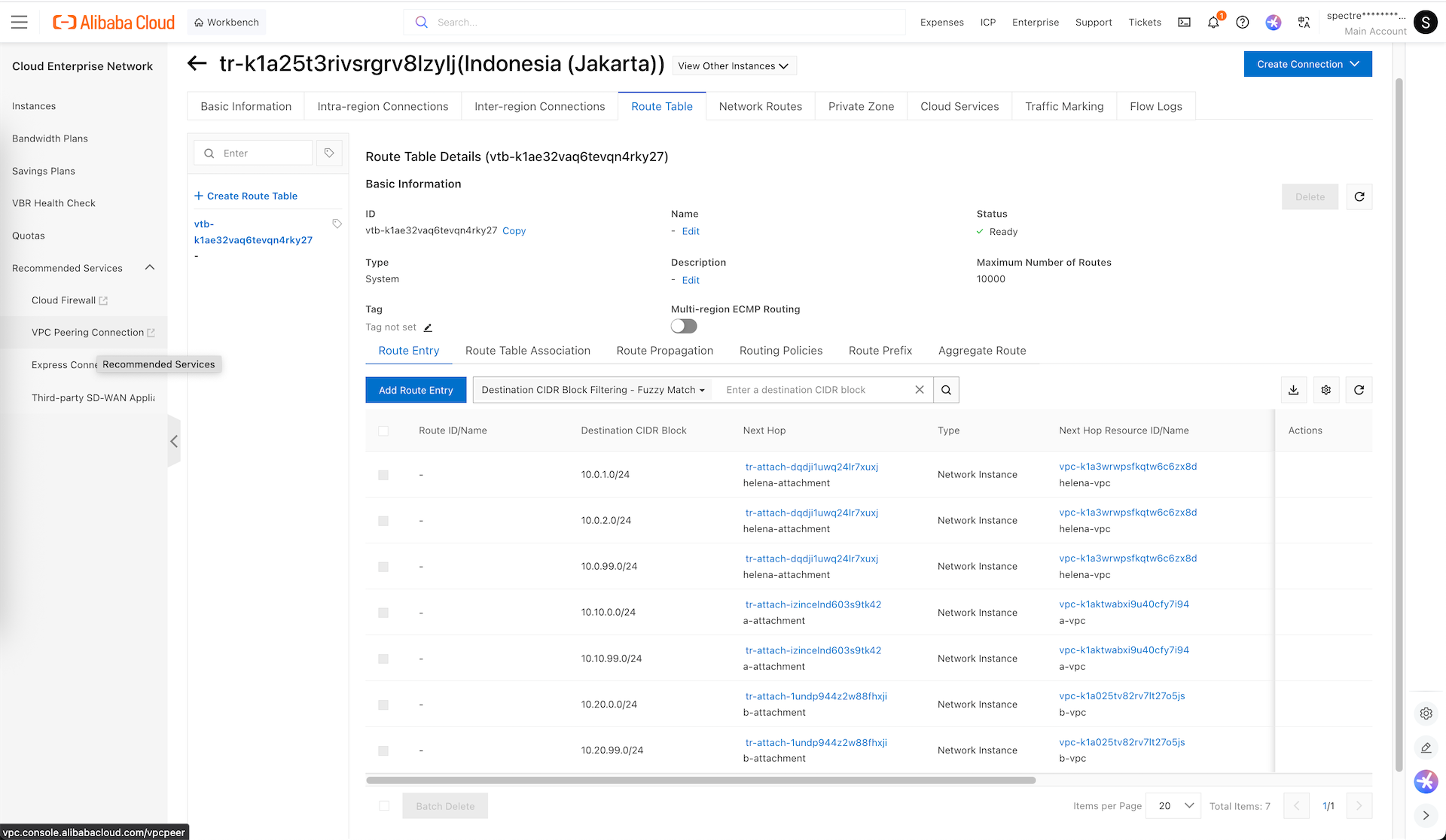The width and height of the screenshot is (1446, 840).
Task: Check the select-all routes header checkbox
Action: (x=383, y=431)
